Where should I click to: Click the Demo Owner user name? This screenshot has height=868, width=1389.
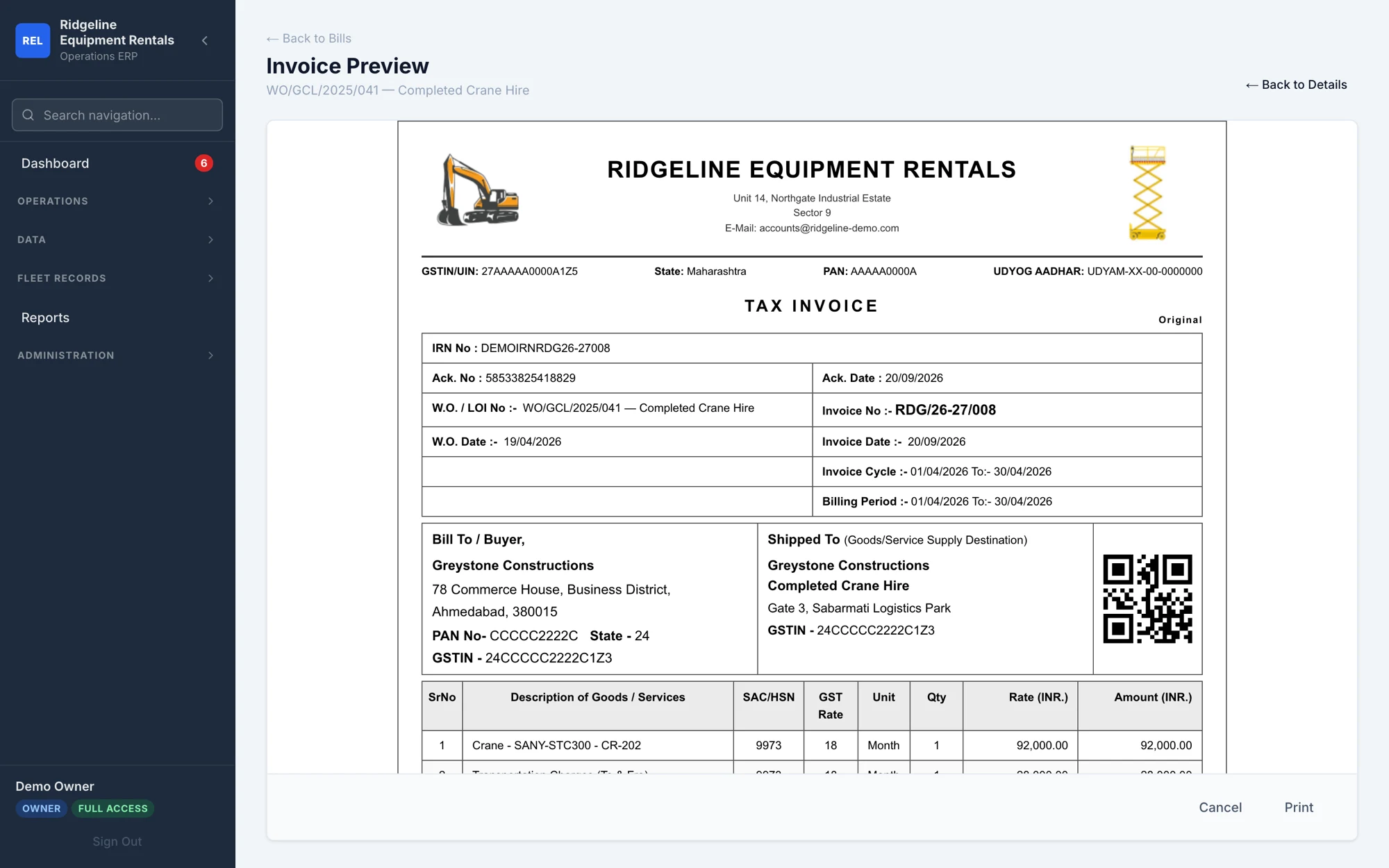pyautogui.click(x=55, y=787)
